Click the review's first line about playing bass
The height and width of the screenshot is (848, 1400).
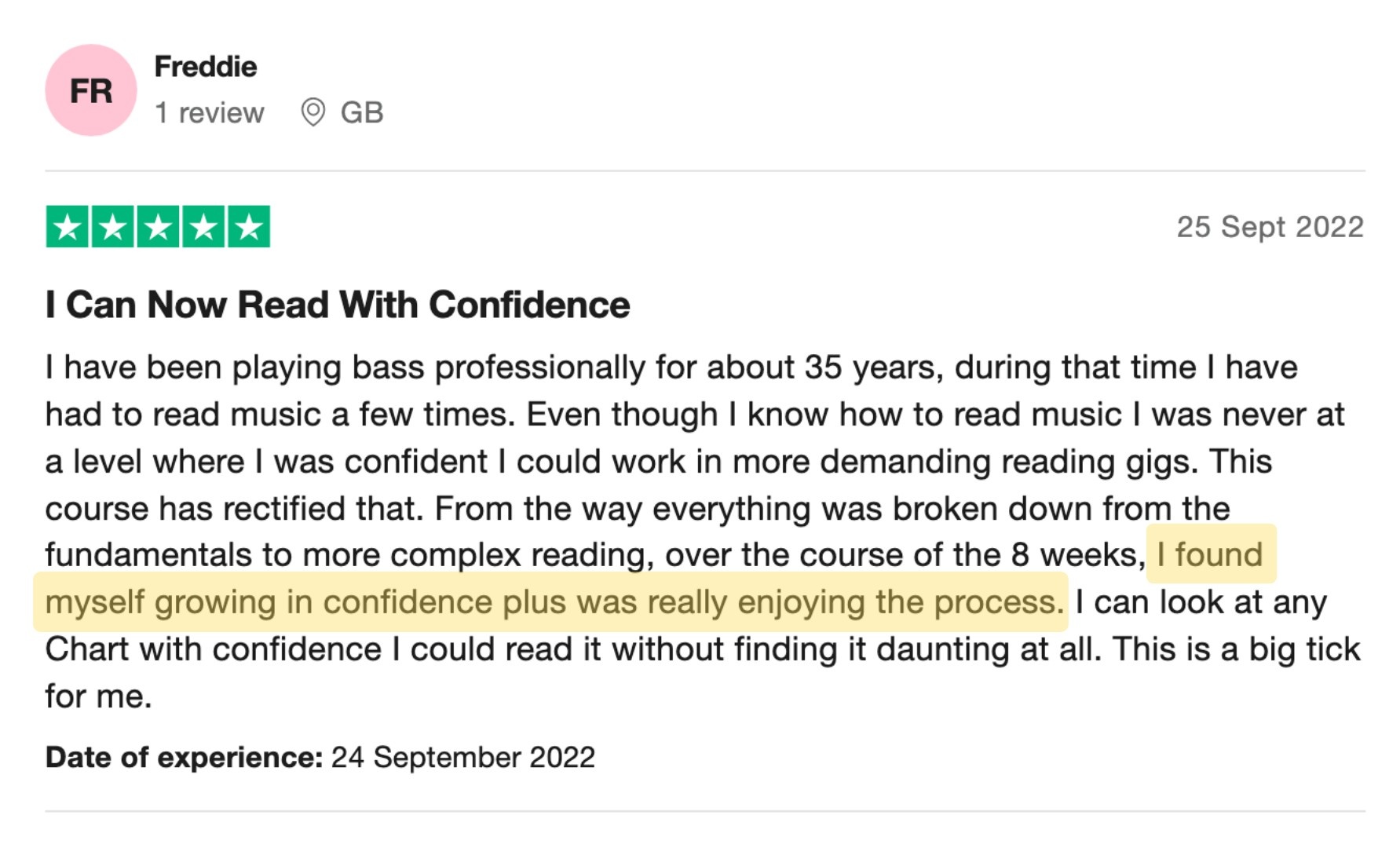pos(671,367)
